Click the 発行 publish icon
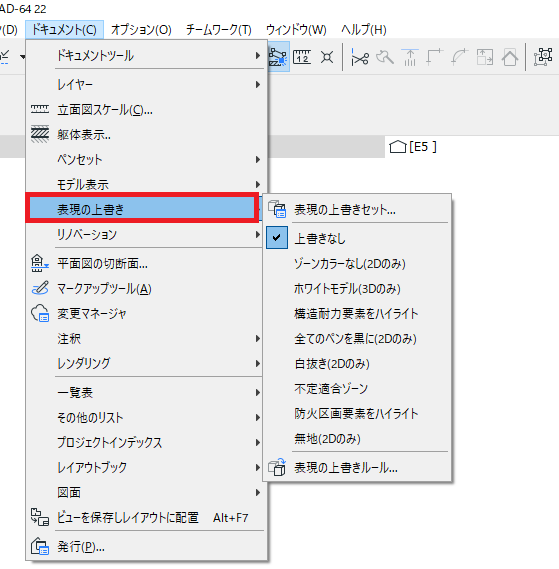This screenshot has width=559, height=569. tap(40, 546)
